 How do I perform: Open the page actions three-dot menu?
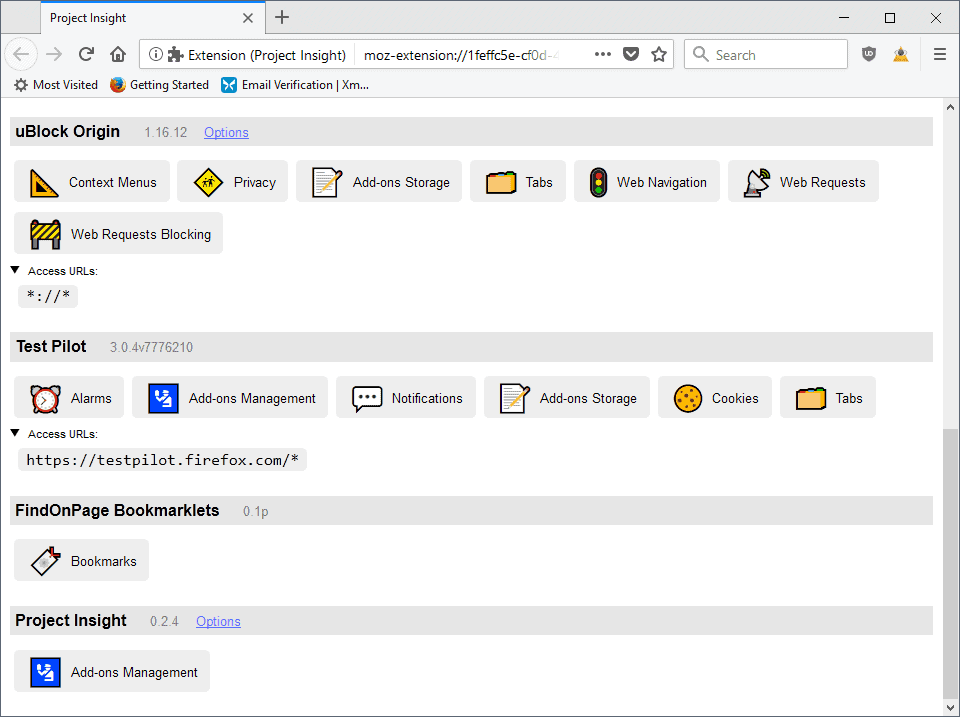coord(602,54)
